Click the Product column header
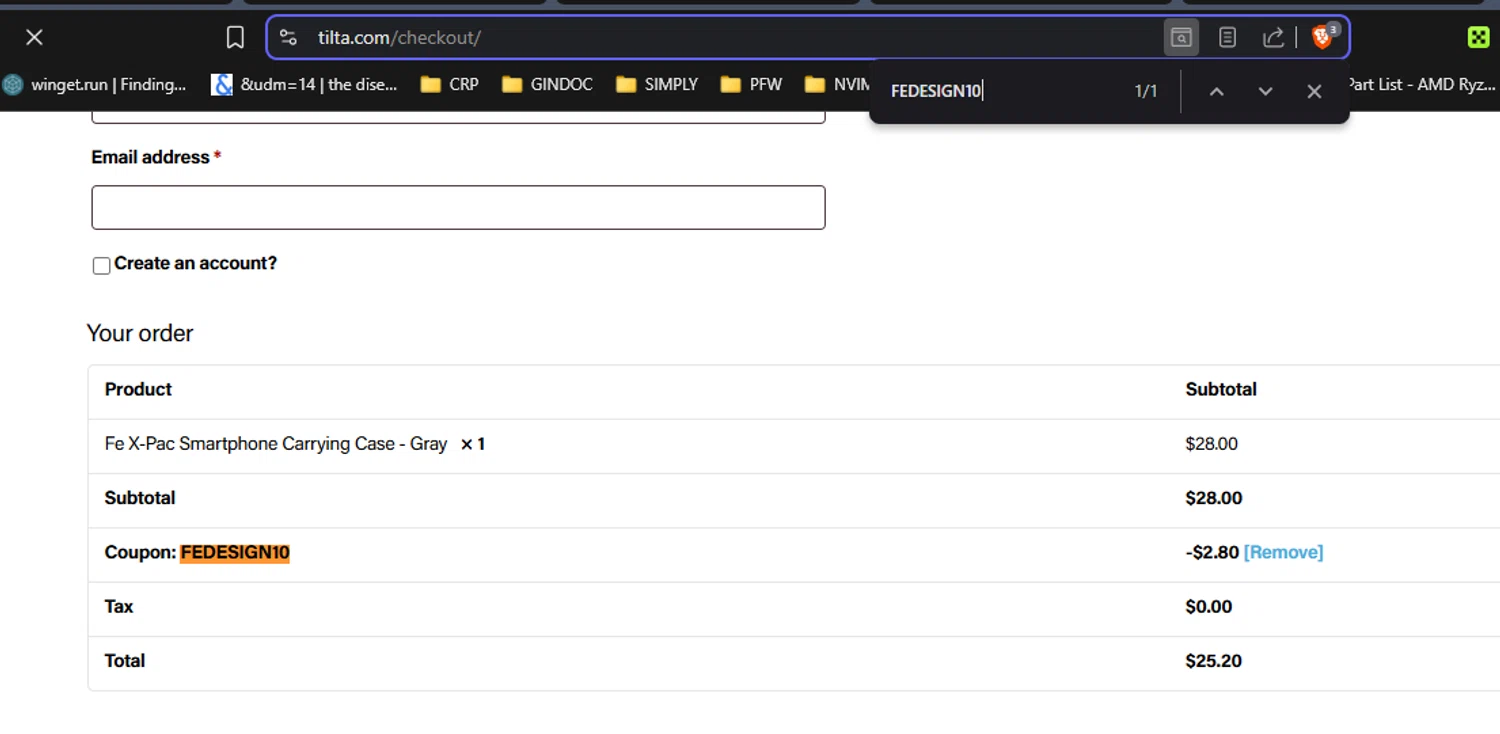 138,389
